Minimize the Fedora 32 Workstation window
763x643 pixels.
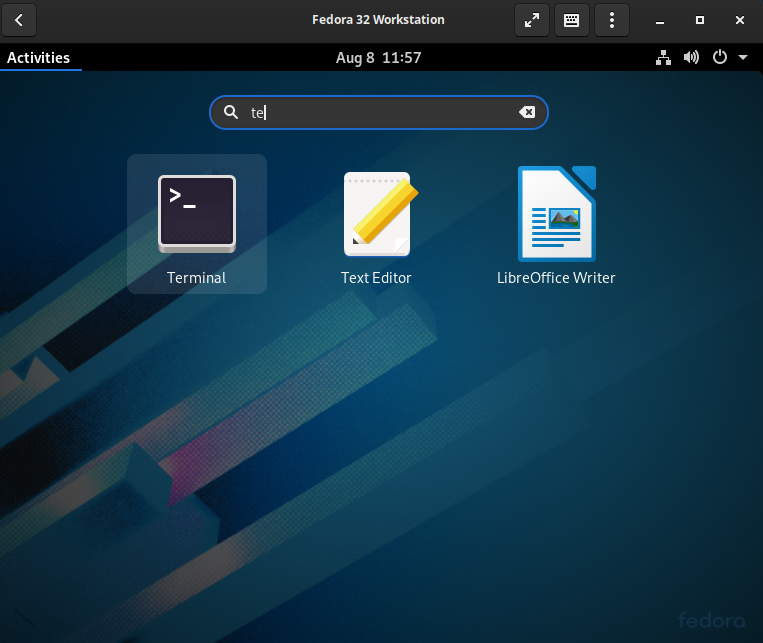(660, 20)
